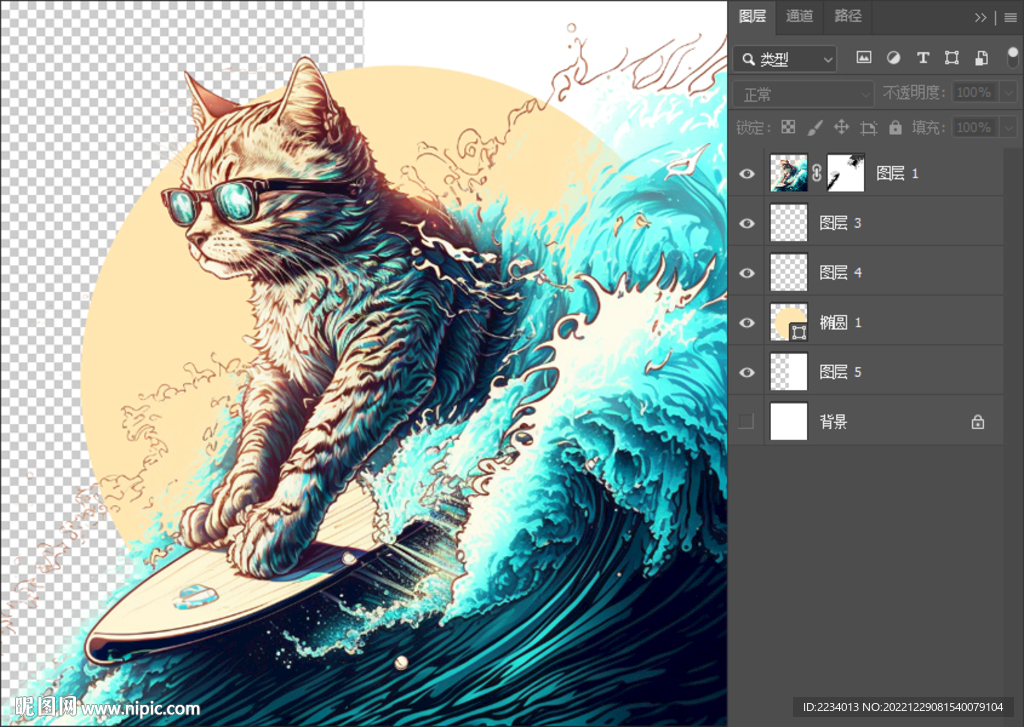The height and width of the screenshot is (727, 1024).
Task: Expand the 不透明度 opacity dropdown arrow
Action: [x=1008, y=93]
